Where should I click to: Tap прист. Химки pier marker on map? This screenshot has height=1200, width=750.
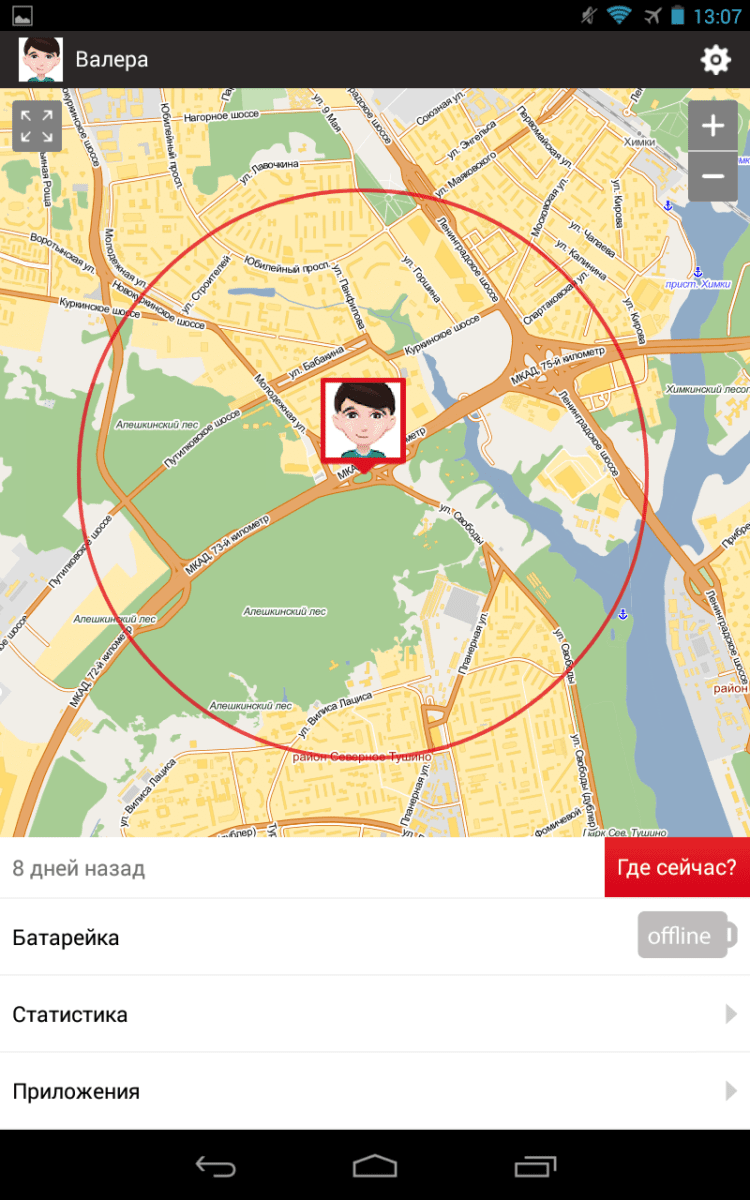point(698,273)
